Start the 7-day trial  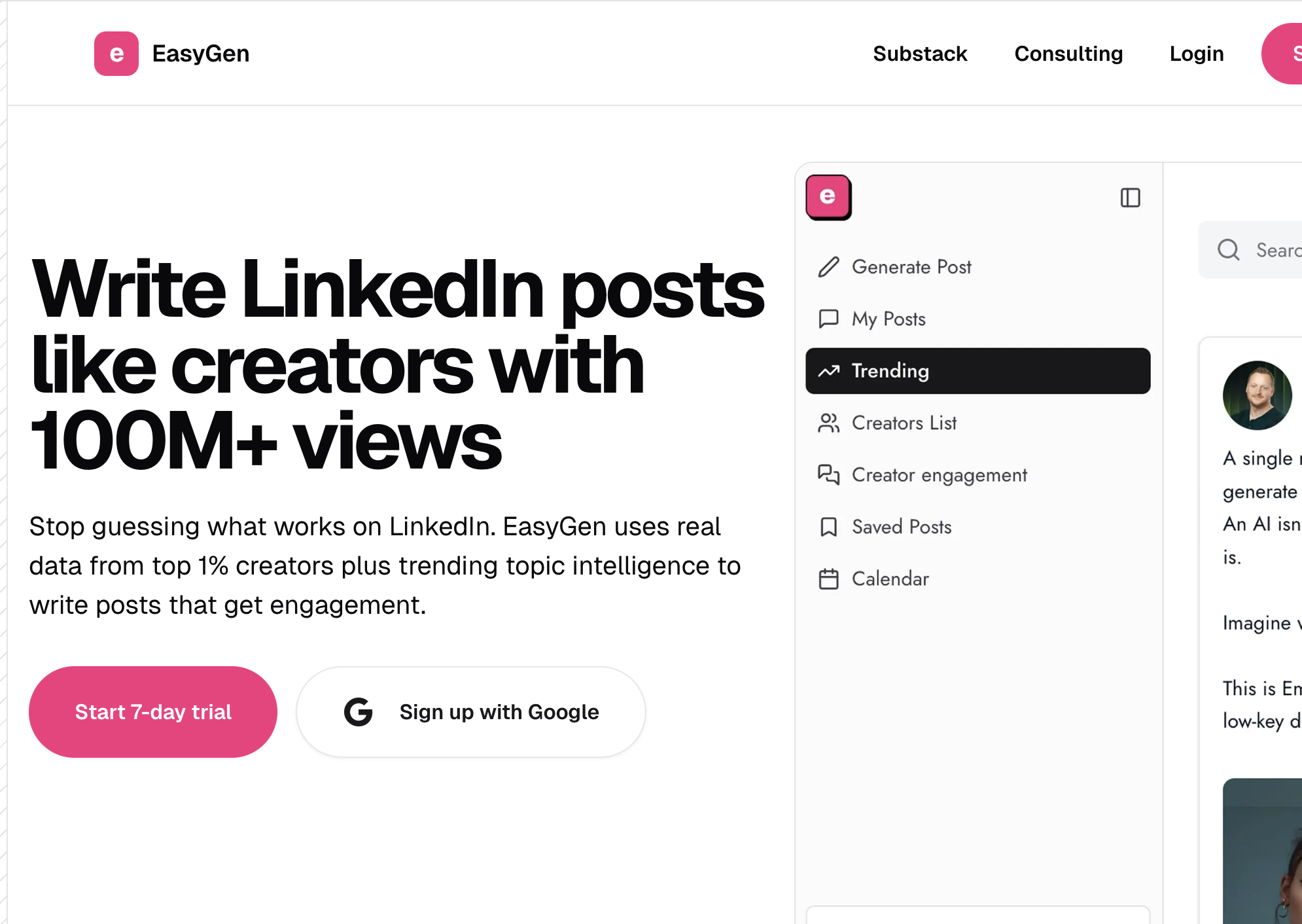click(152, 712)
